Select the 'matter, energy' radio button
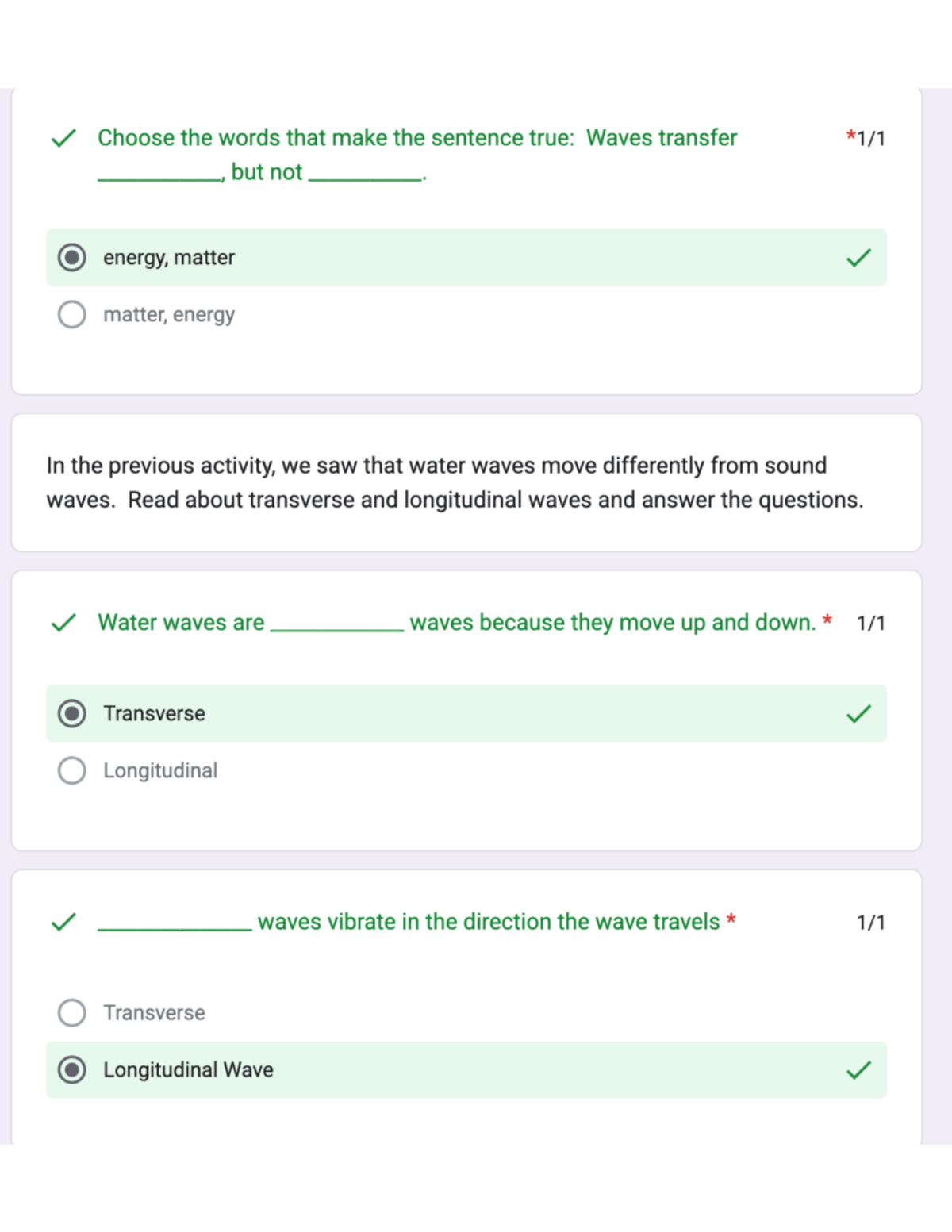The image size is (952, 1232). coord(72,315)
